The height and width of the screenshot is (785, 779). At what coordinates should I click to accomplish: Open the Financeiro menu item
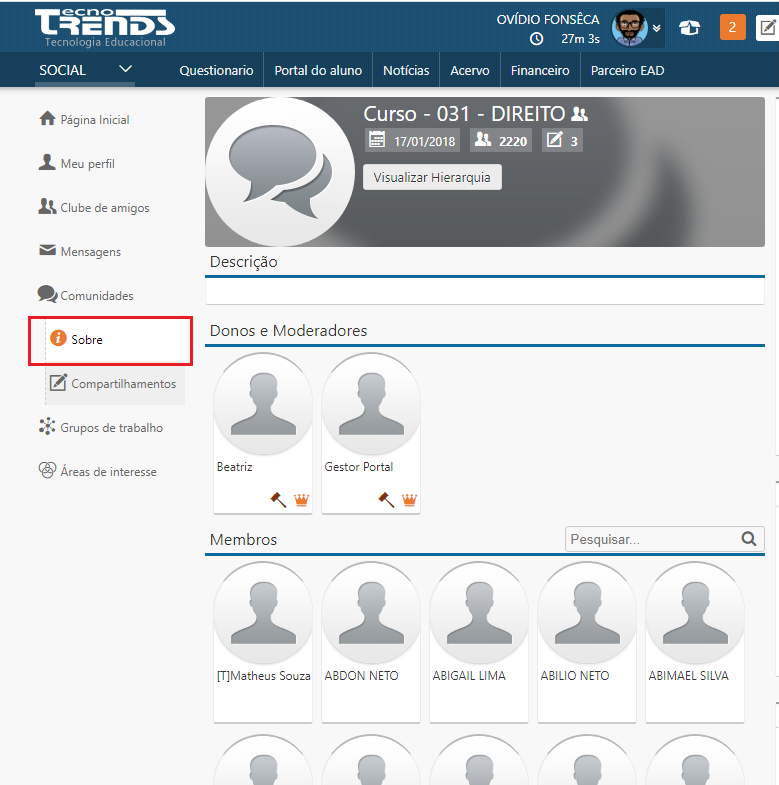click(x=539, y=70)
